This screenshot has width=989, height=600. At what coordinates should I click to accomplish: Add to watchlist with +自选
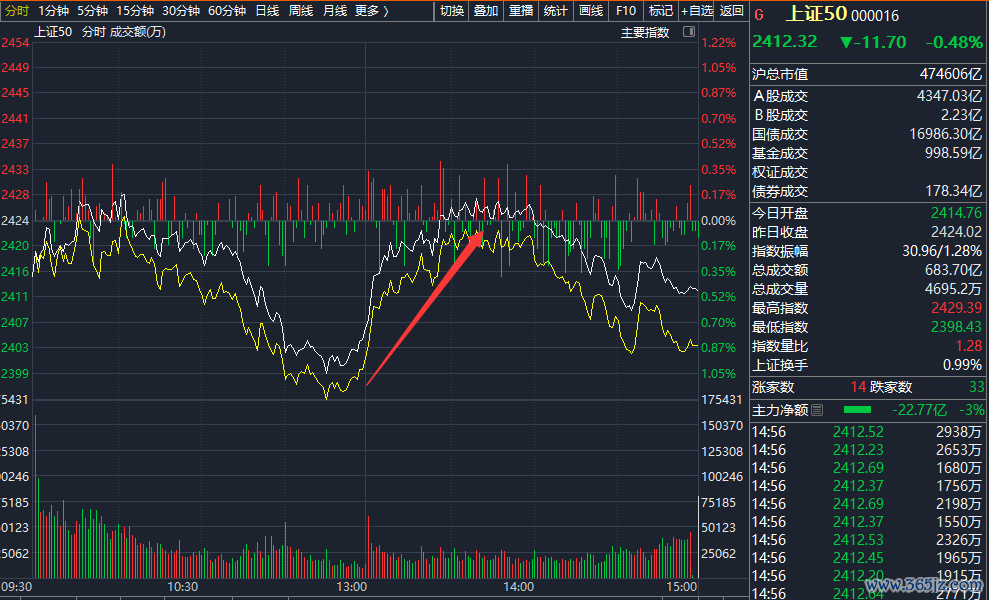696,11
